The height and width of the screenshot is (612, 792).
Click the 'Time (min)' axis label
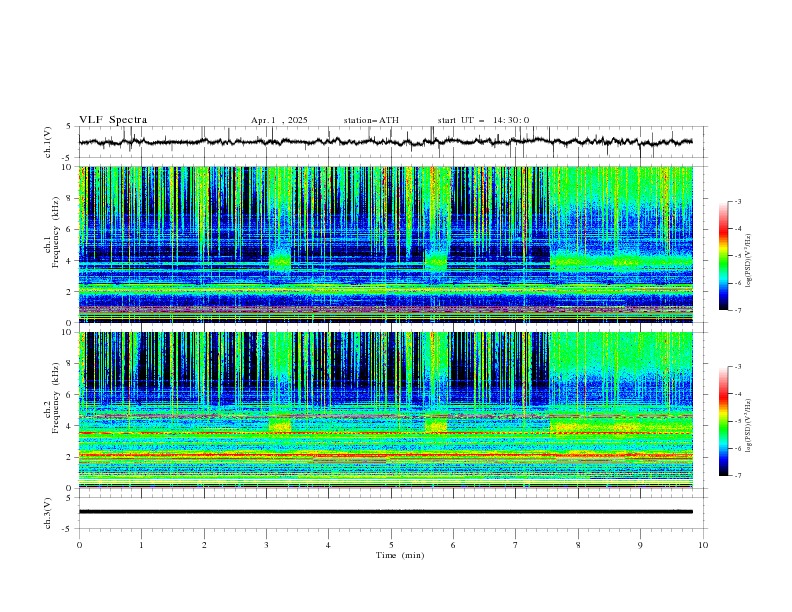click(400, 555)
